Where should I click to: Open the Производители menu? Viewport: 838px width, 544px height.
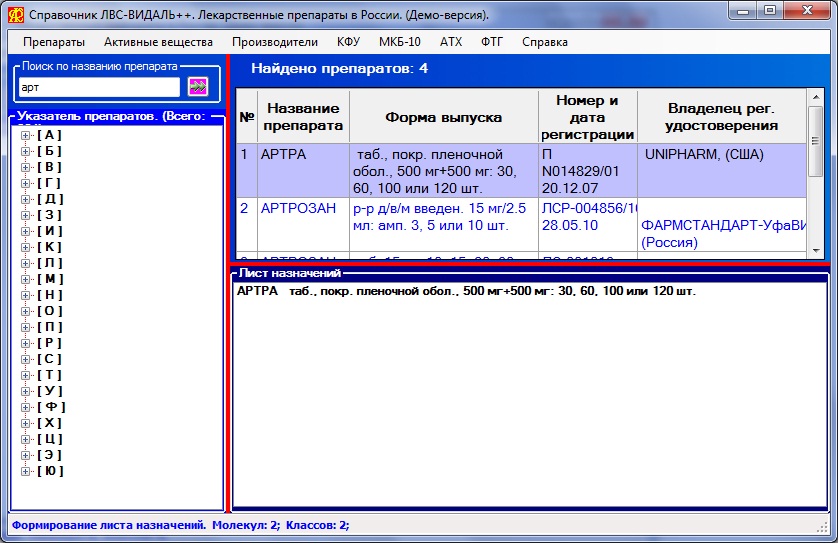tap(275, 42)
